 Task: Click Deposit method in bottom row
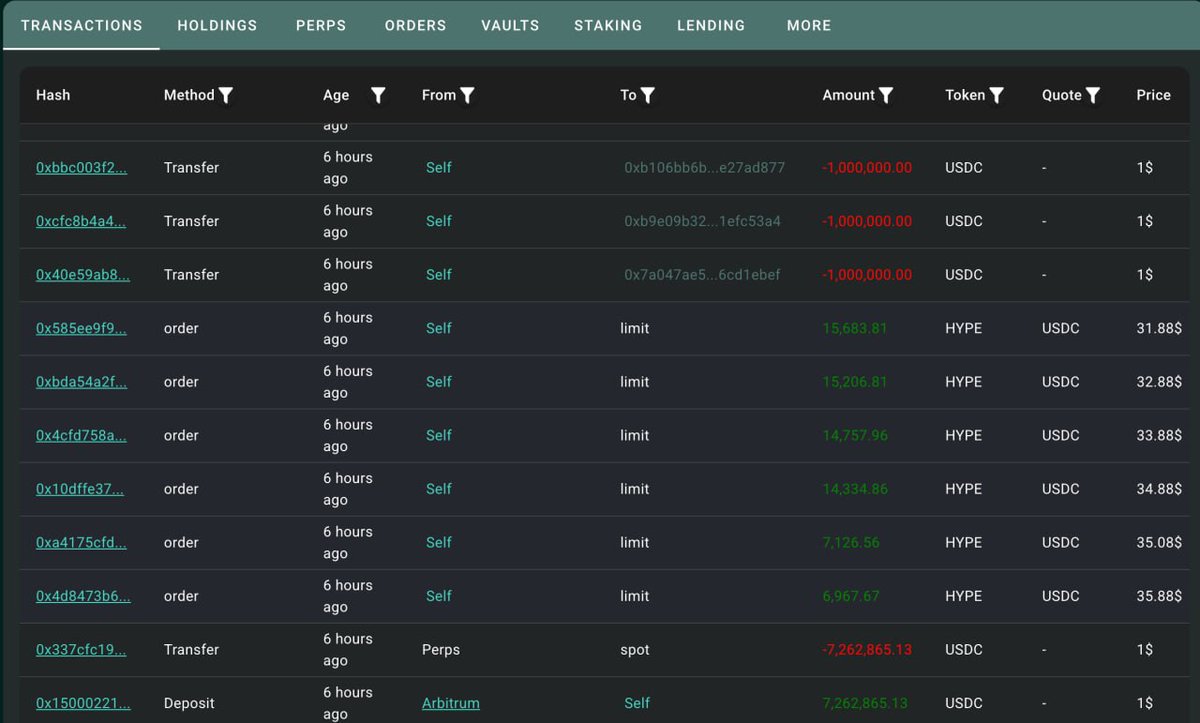point(189,703)
